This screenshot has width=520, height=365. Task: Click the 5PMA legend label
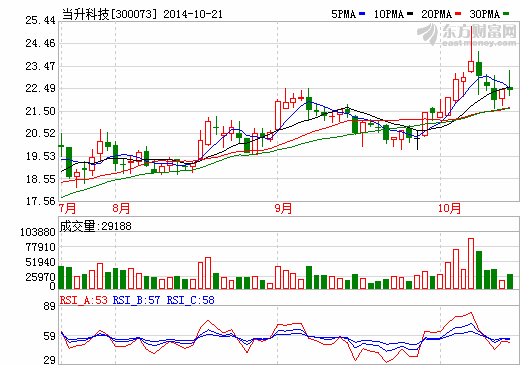click(x=343, y=14)
